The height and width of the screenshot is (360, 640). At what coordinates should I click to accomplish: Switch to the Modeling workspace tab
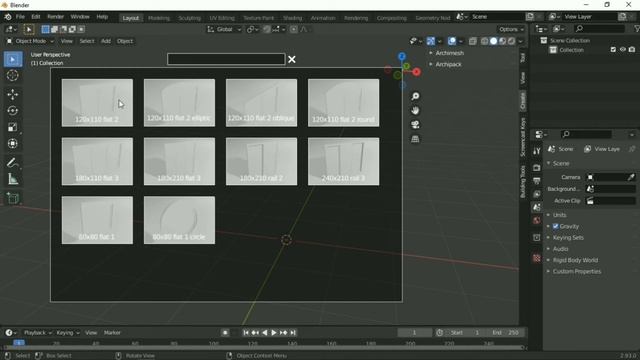click(x=159, y=18)
